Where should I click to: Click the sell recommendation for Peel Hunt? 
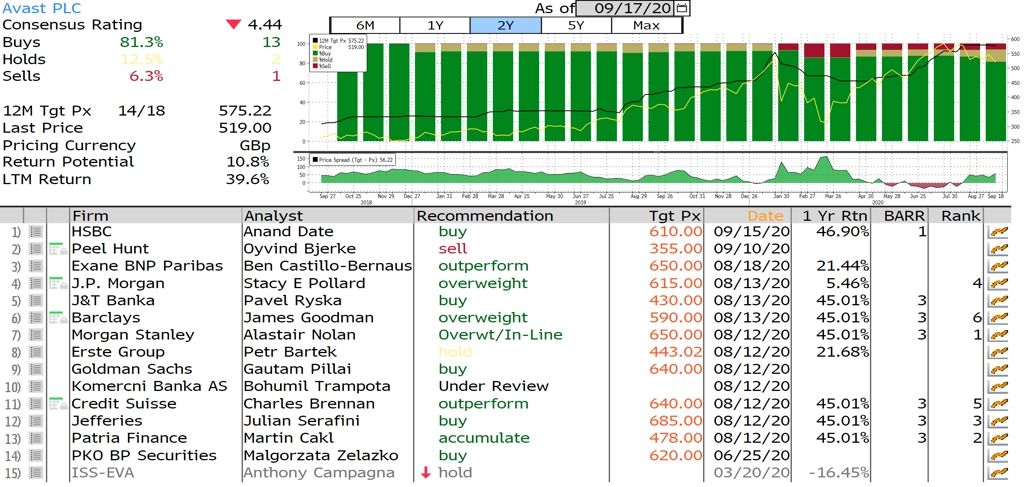pos(451,249)
